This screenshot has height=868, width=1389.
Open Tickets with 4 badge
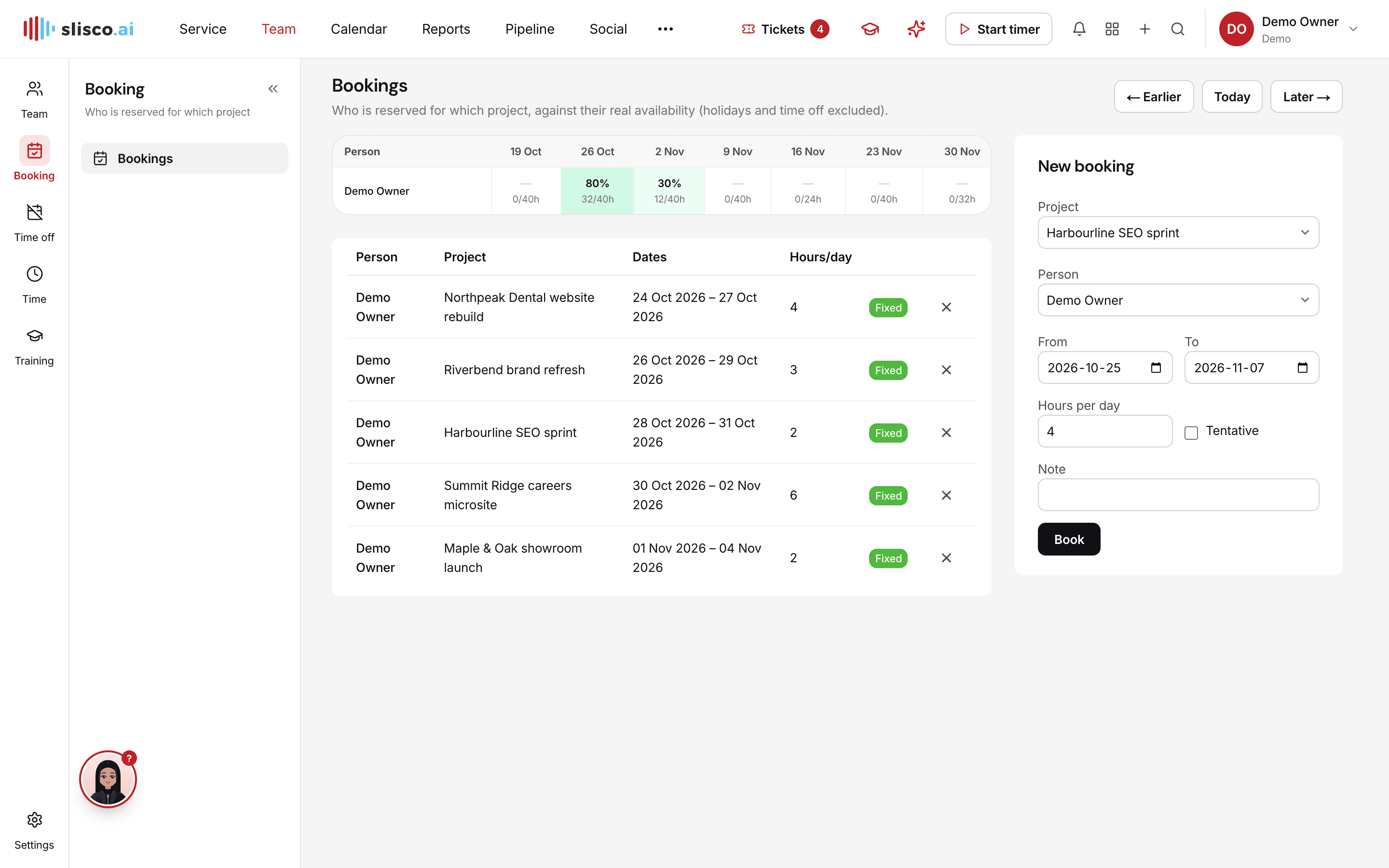pos(785,29)
